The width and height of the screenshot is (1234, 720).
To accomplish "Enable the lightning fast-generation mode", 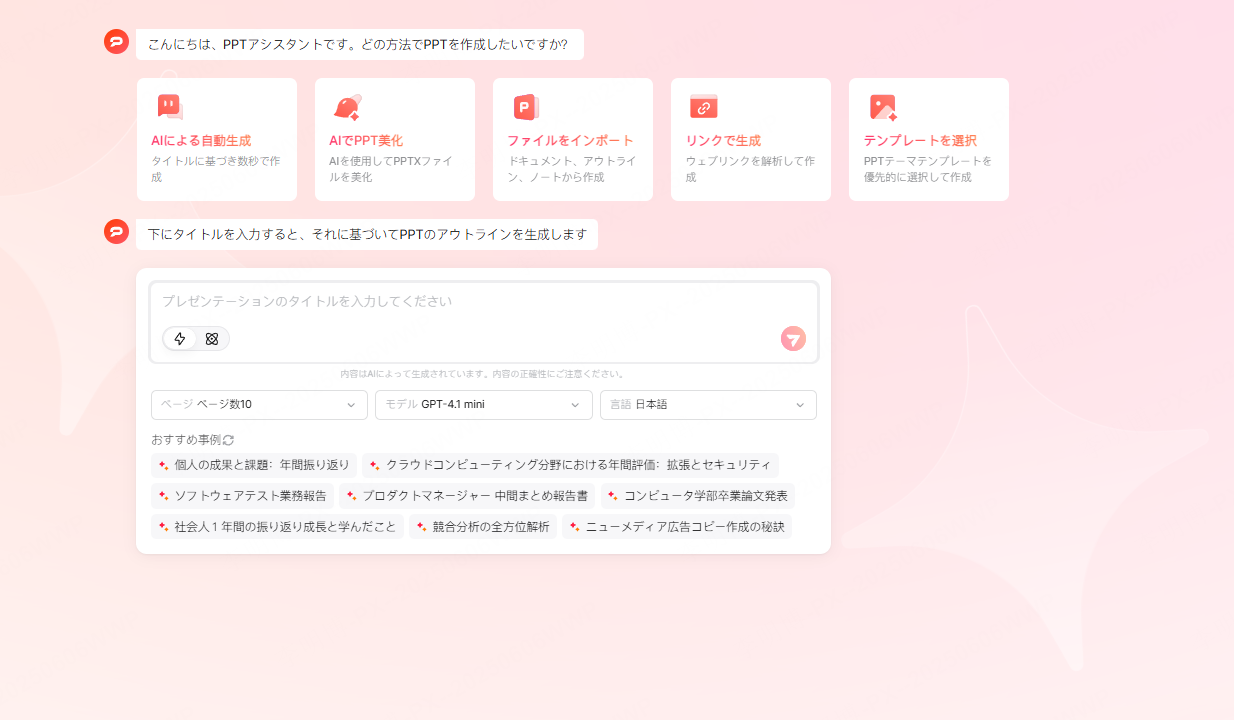I will click(179, 339).
